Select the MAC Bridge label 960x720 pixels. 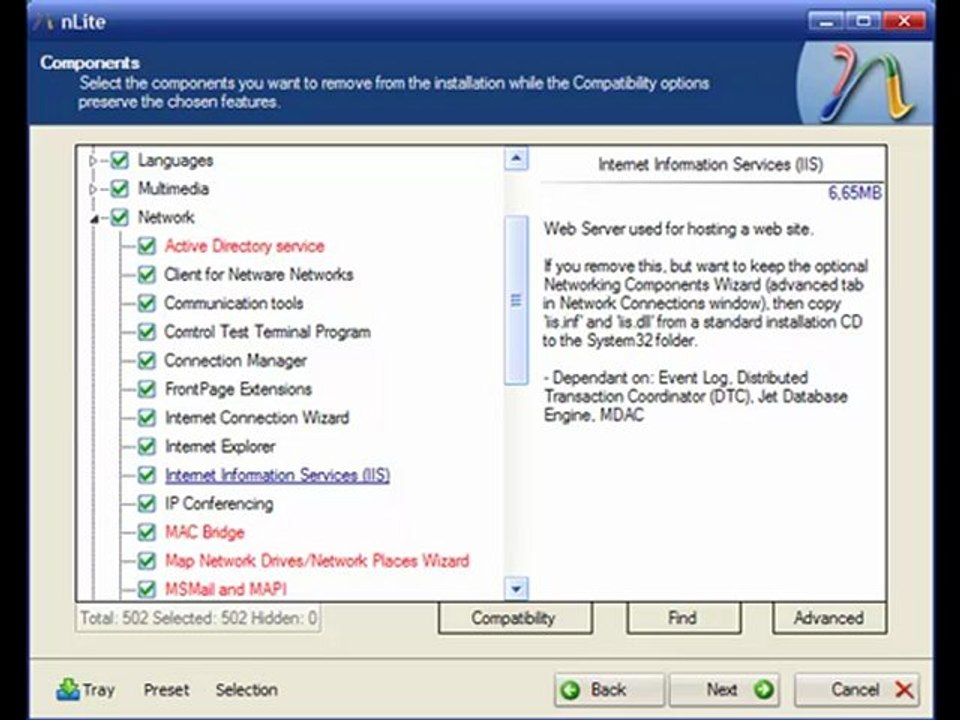[x=204, y=532]
